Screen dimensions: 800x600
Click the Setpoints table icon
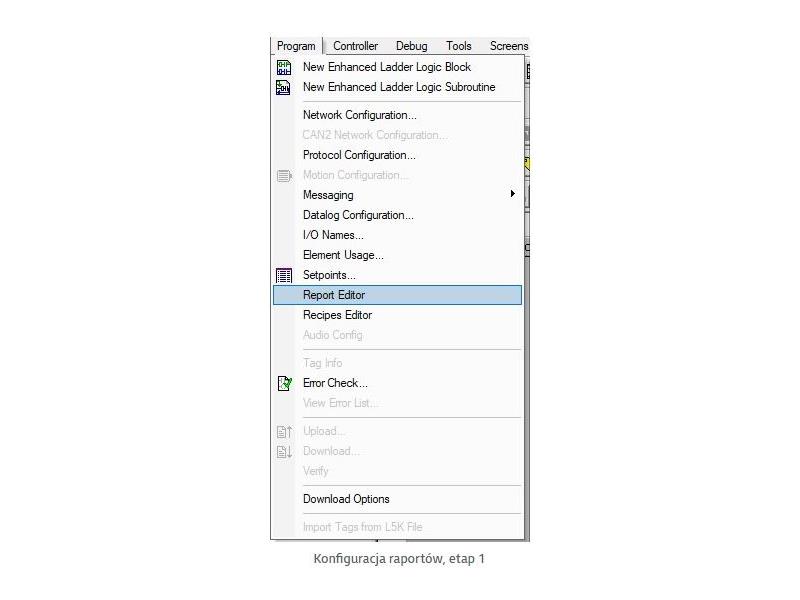coord(284,276)
